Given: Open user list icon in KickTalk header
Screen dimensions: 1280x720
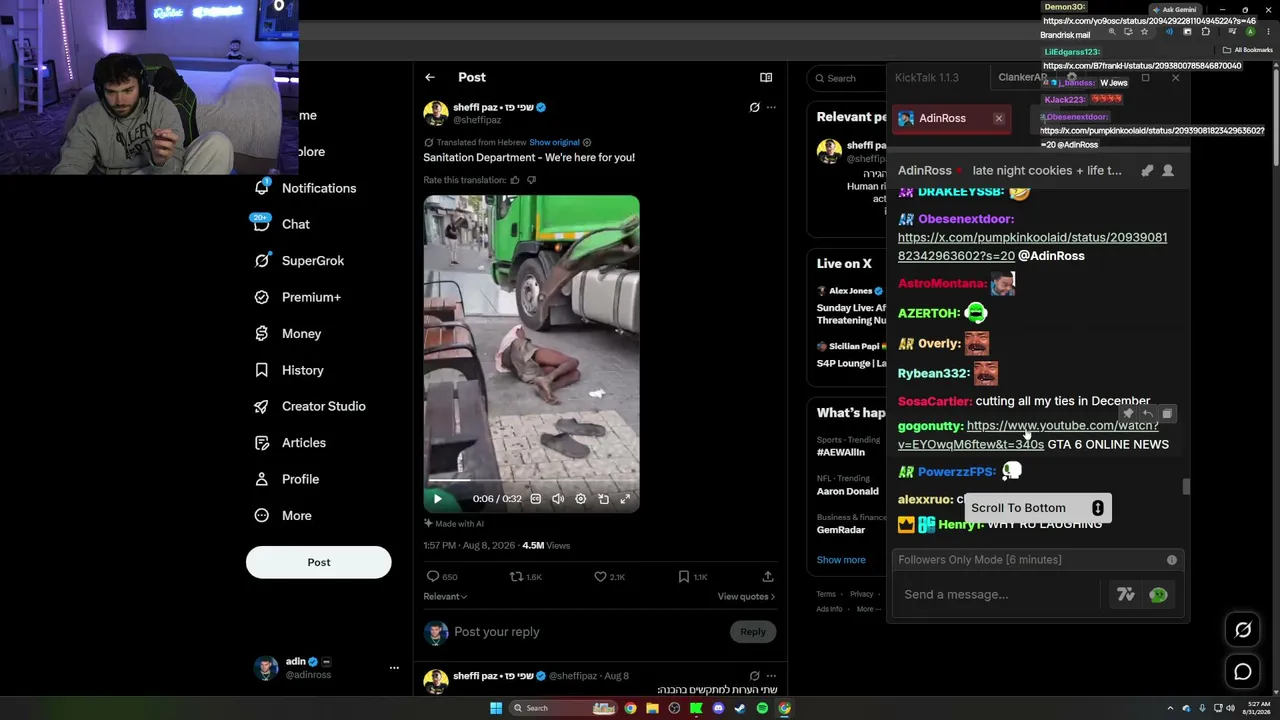Looking at the screenshot, I should click(1168, 171).
